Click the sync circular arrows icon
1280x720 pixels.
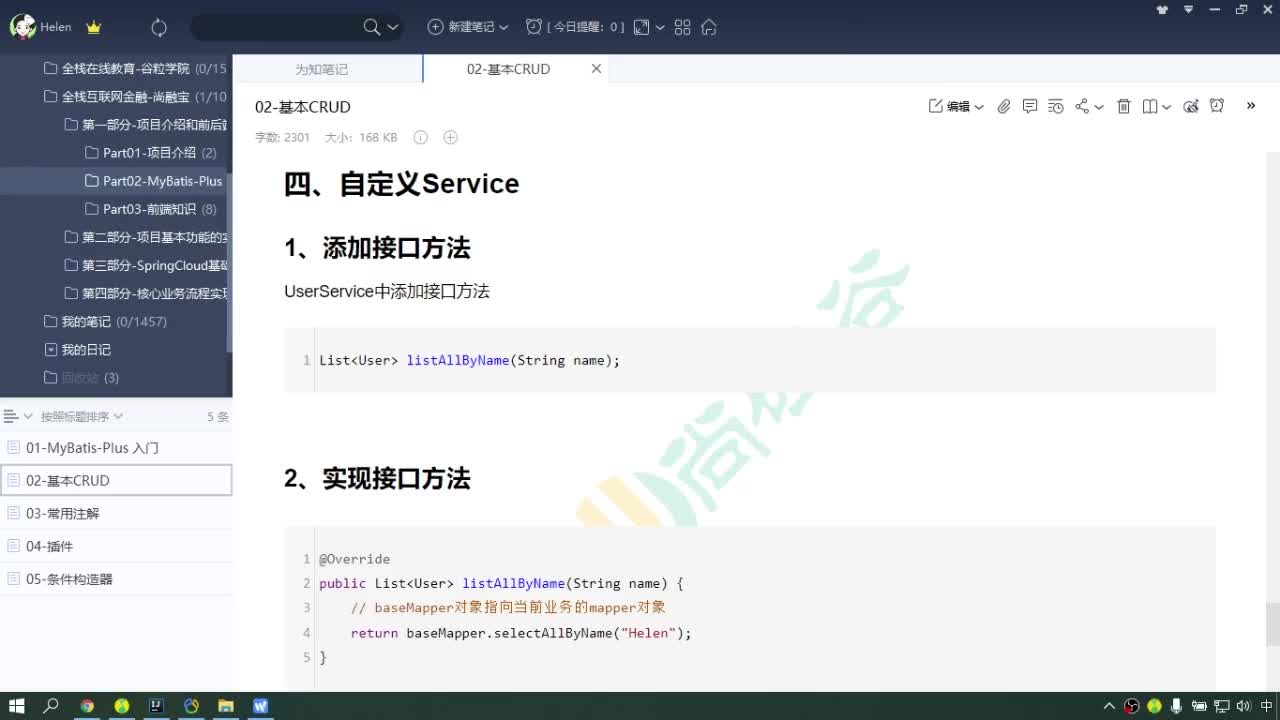[159, 27]
